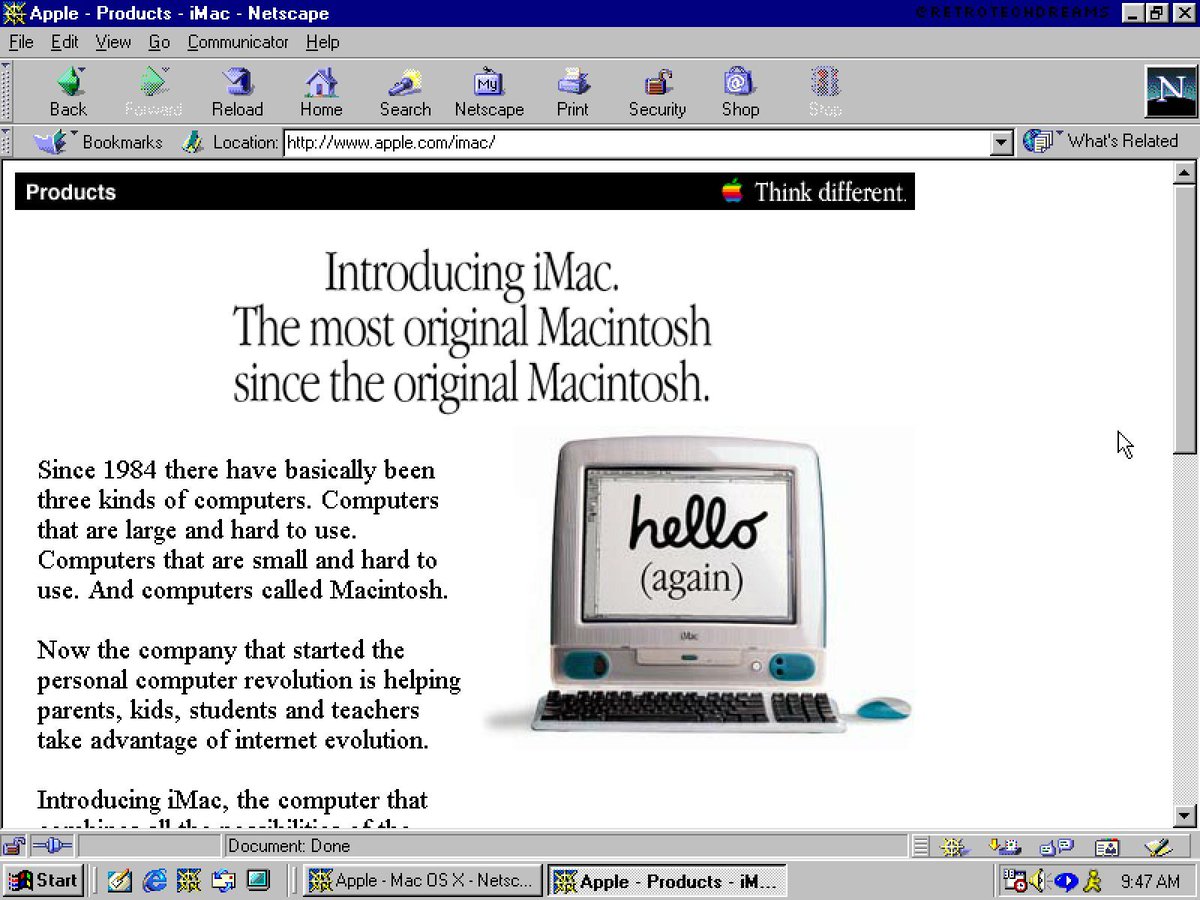Click the AIM running man tray icon
1200x900 pixels.
[x=1093, y=881]
